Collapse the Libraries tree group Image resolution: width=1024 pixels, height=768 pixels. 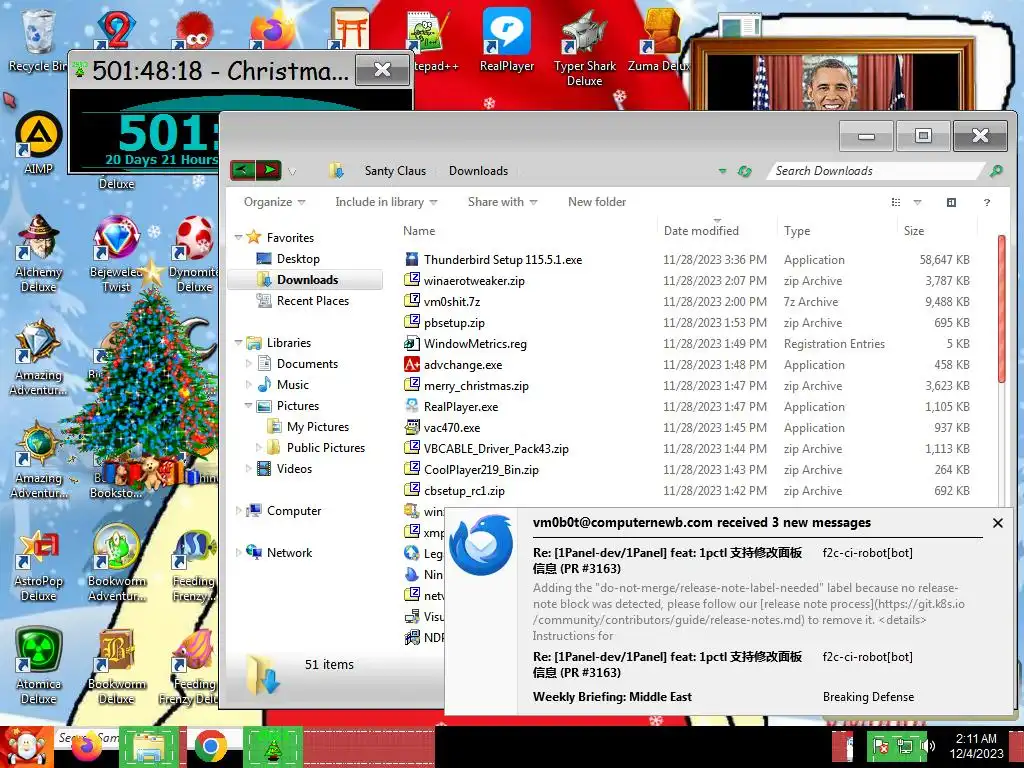point(238,342)
